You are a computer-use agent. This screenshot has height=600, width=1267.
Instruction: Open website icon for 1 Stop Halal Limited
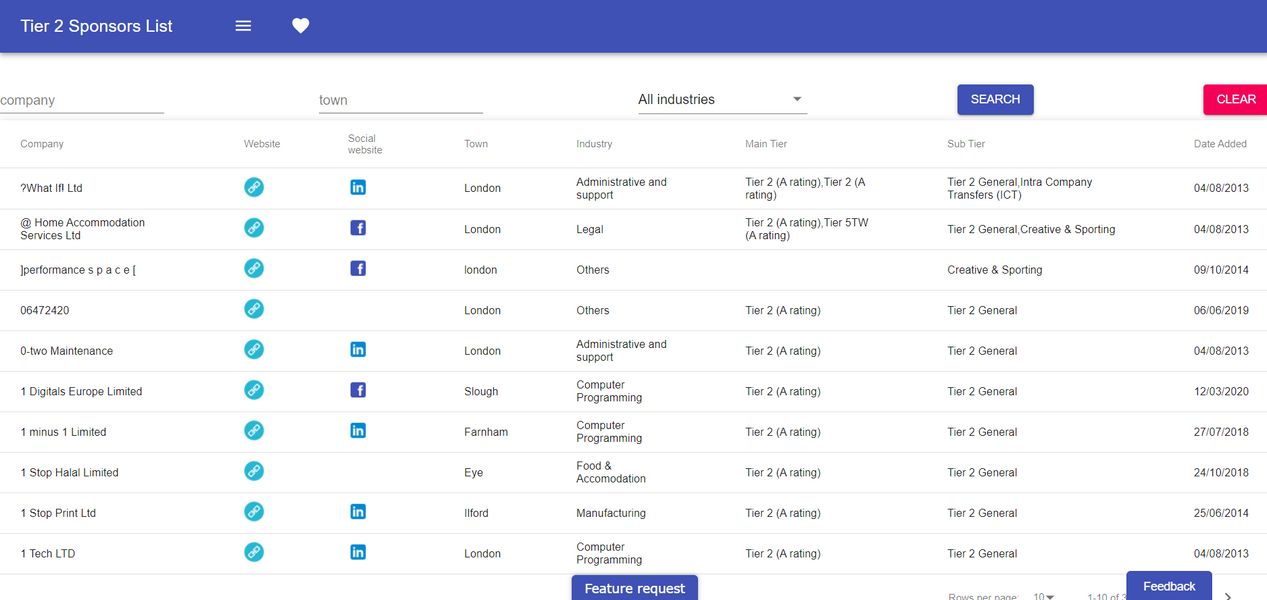tap(254, 470)
